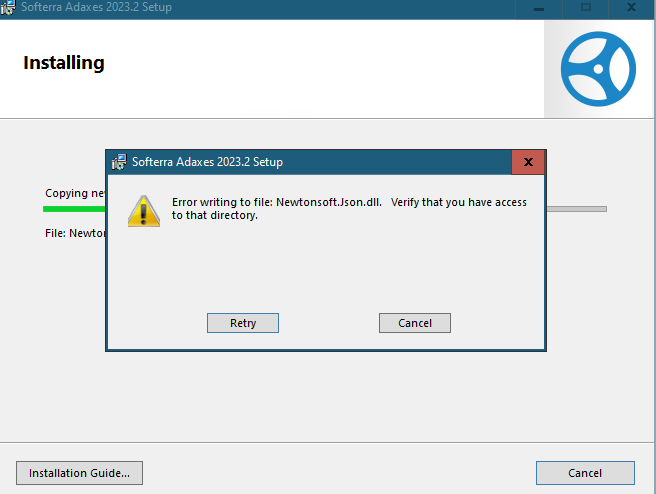Click Cancel in the error dialog
The image size is (656, 494).
coord(415,323)
